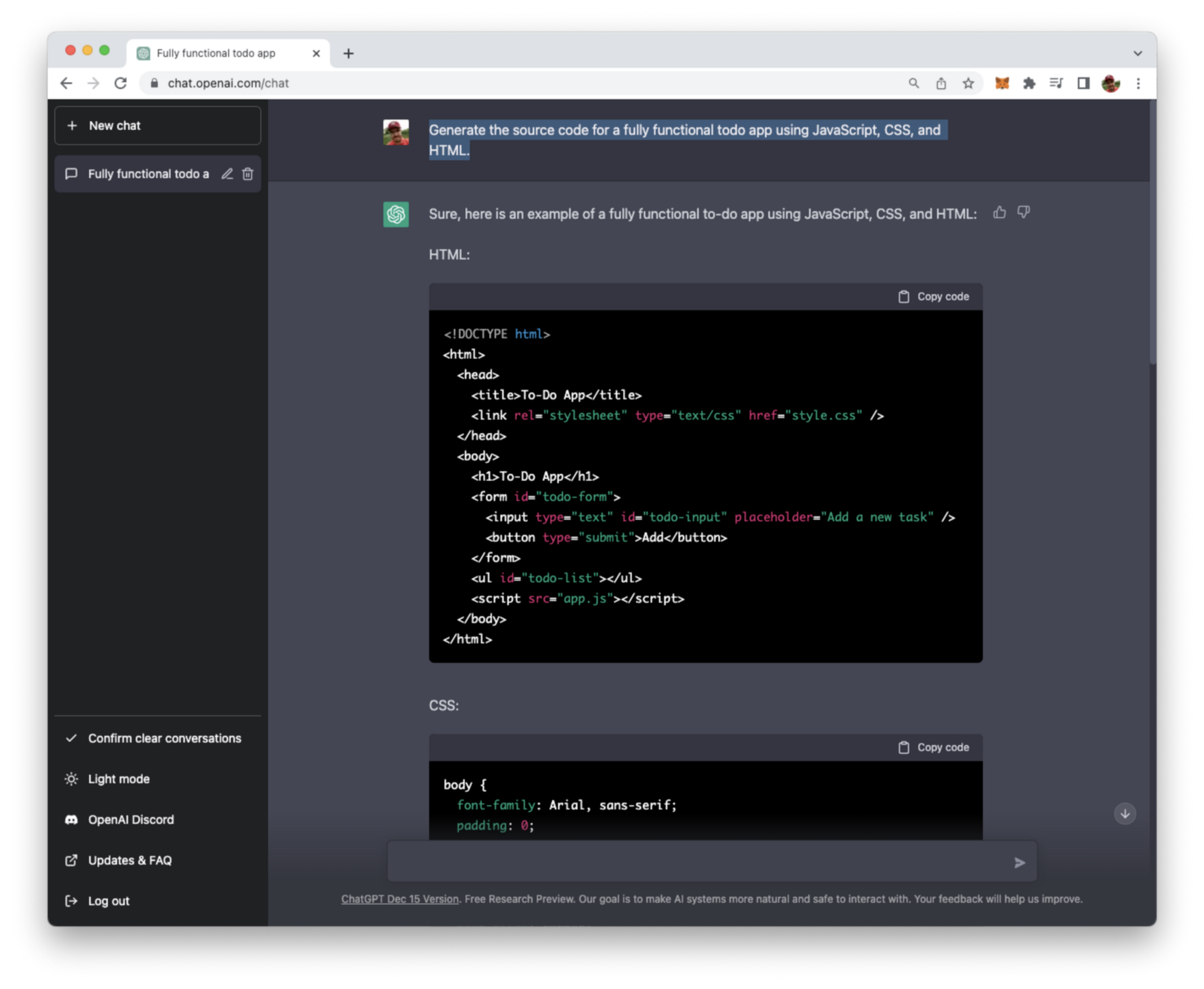Open a new browser tab with plus
Viewport: 1204px width, 989px height.
[348, 53]
